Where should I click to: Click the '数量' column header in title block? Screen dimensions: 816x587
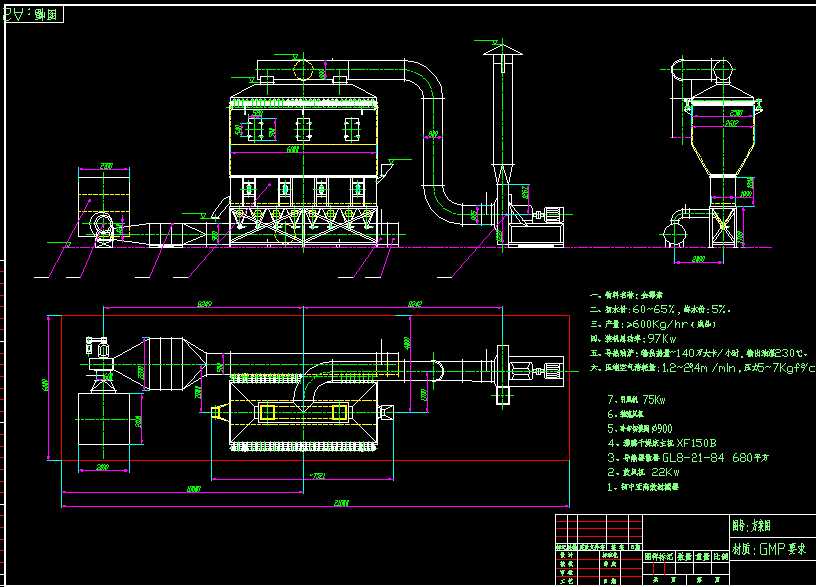(684, 556)
